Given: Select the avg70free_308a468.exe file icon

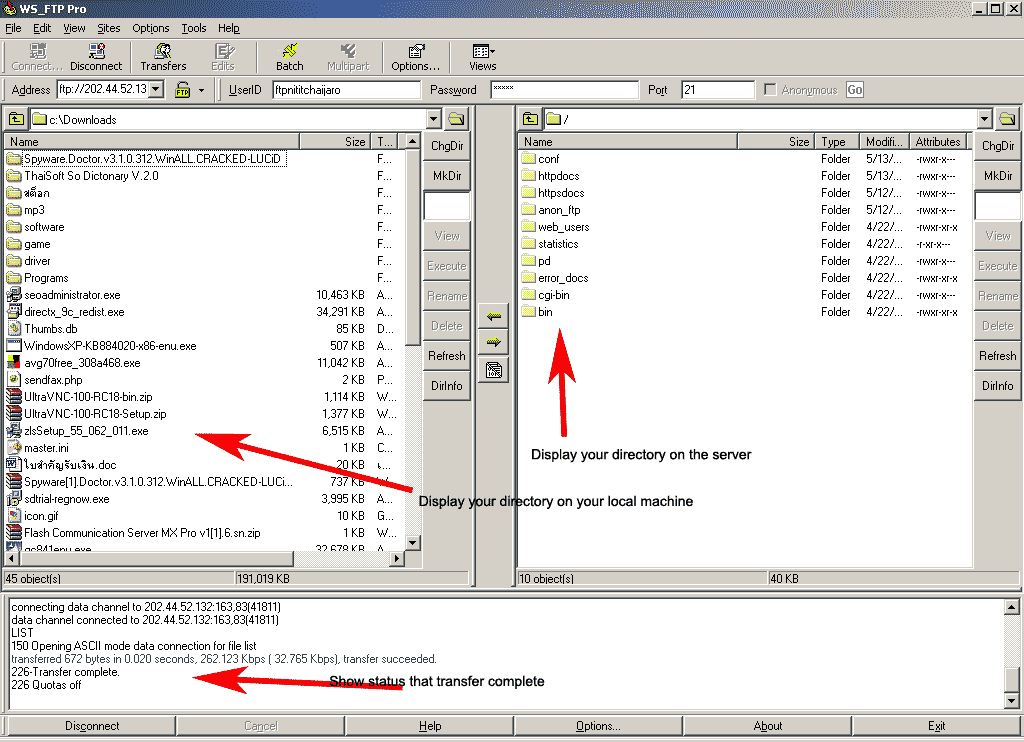Looking at the screenshot, I should [14, 363].
